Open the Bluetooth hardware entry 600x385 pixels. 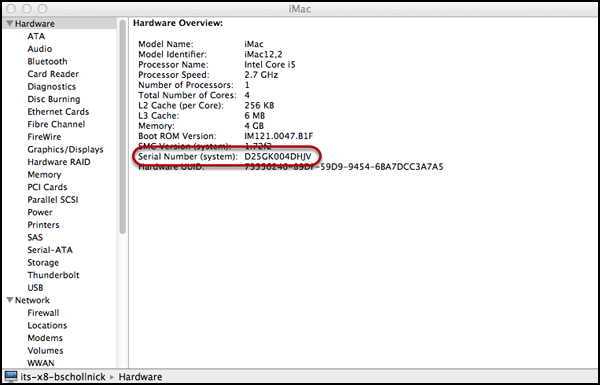click(47, 62)
